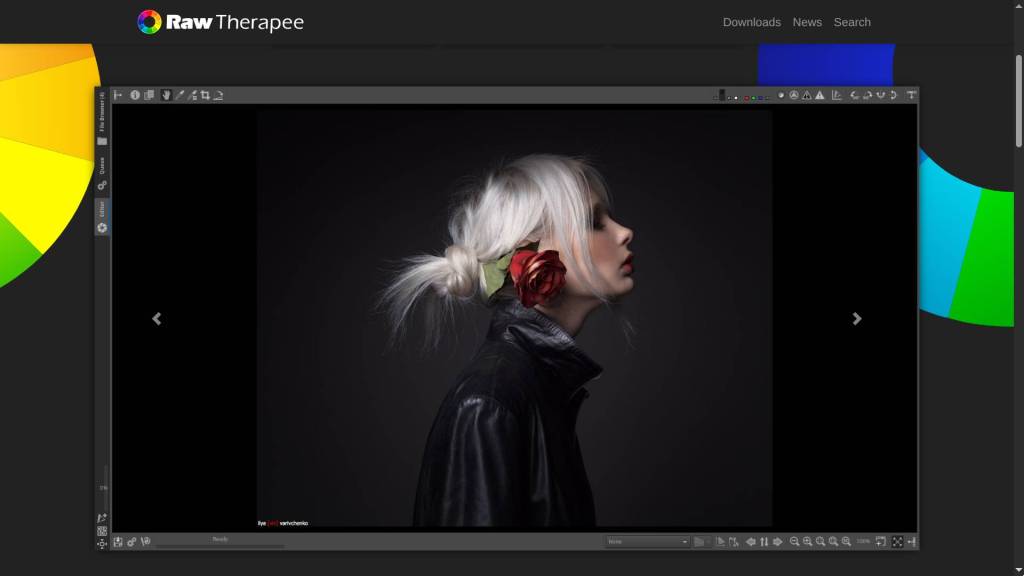Send image to queue with gears icon
This screenshot has width=1024, height=576.
[132, 542]
